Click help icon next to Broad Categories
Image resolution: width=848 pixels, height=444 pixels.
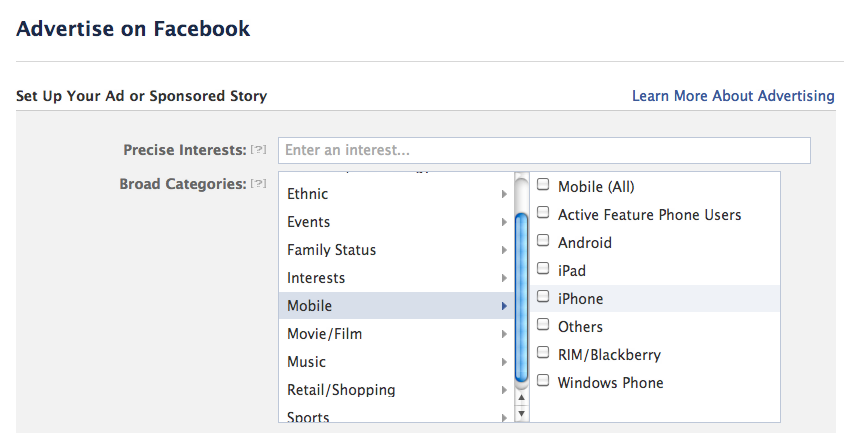(x=259, y=184)
